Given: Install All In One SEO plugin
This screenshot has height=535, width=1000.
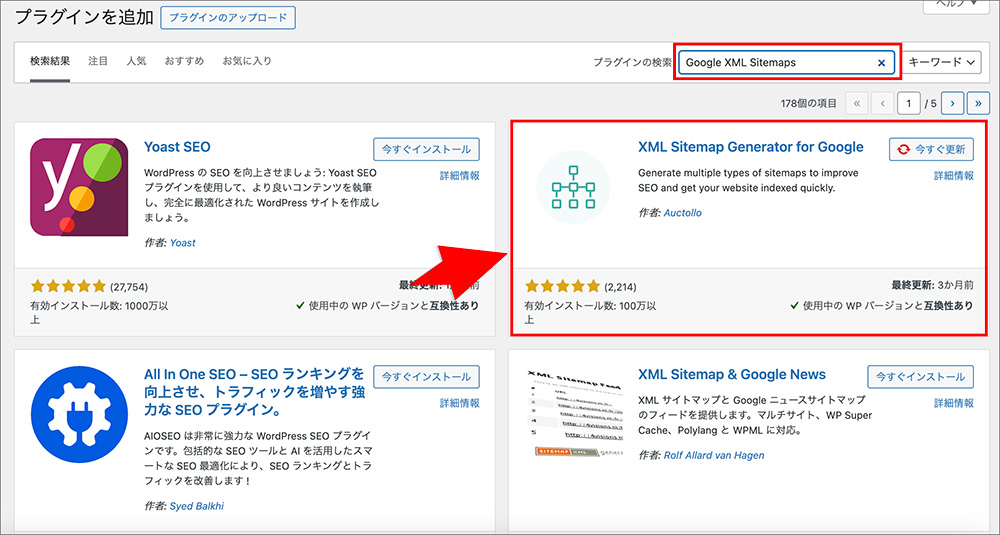Looking at the screenshot, I should 426,377.
